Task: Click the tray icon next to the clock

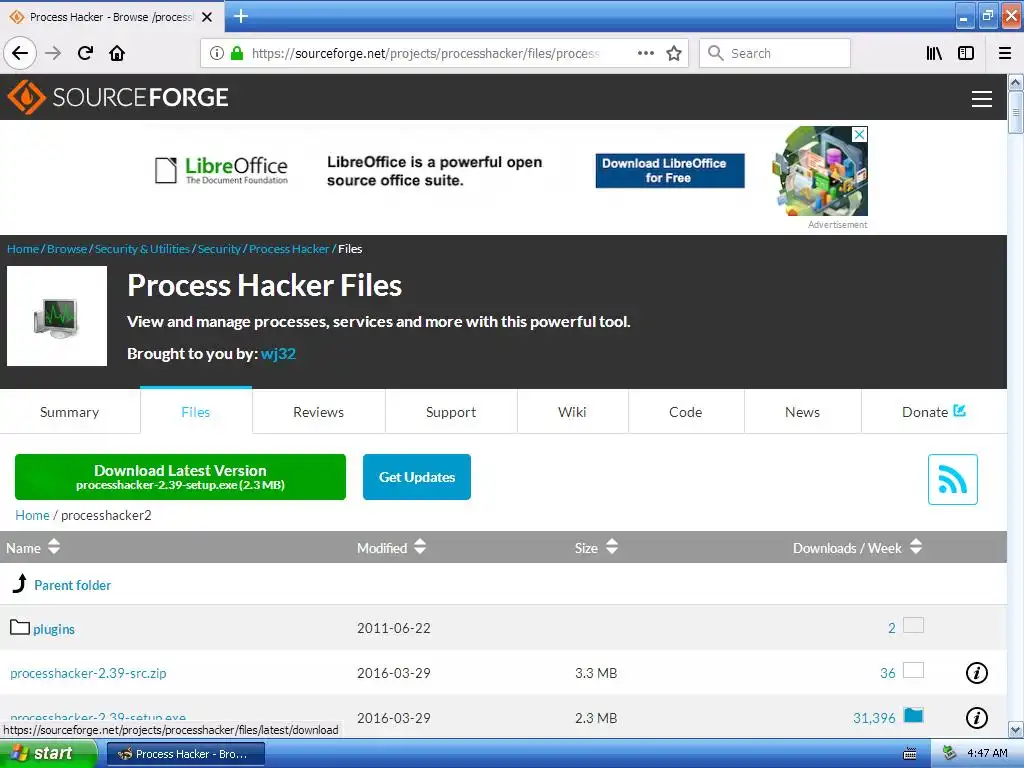Action: (949, 753)
